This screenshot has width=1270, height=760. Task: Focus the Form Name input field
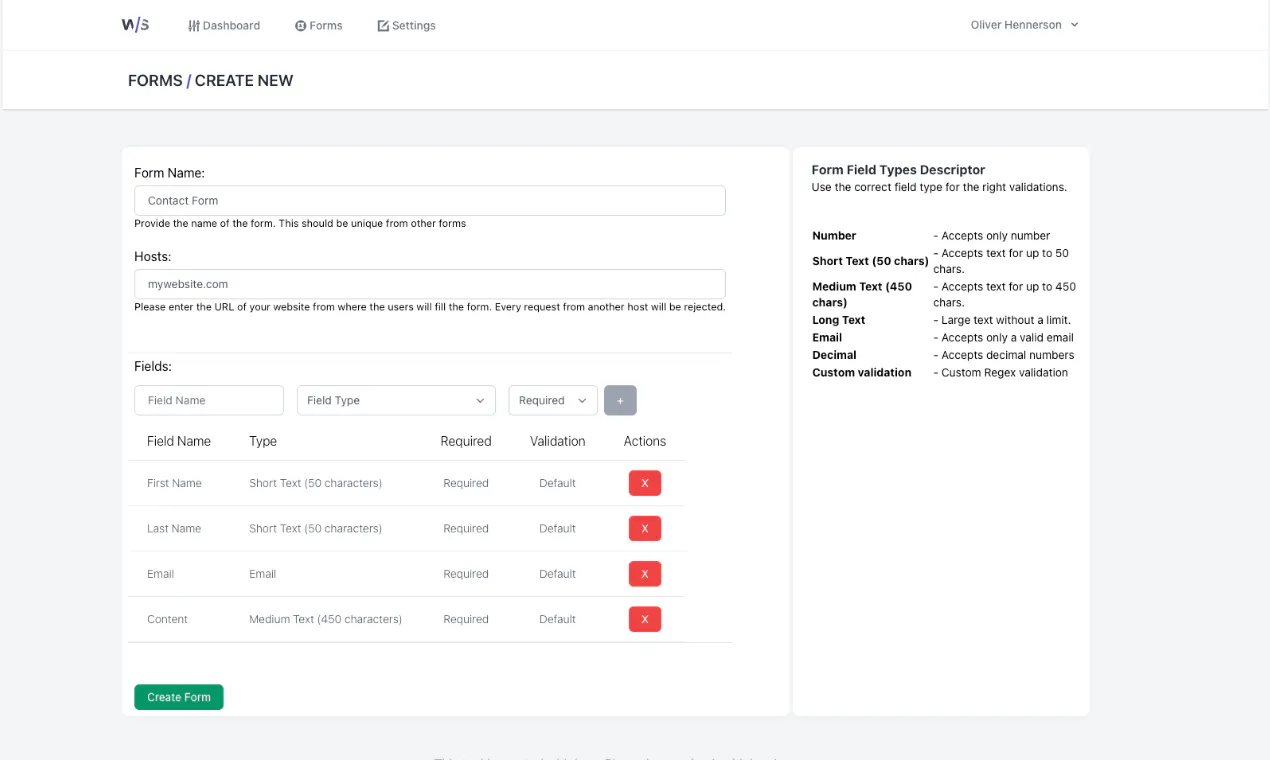coord(430,200)
